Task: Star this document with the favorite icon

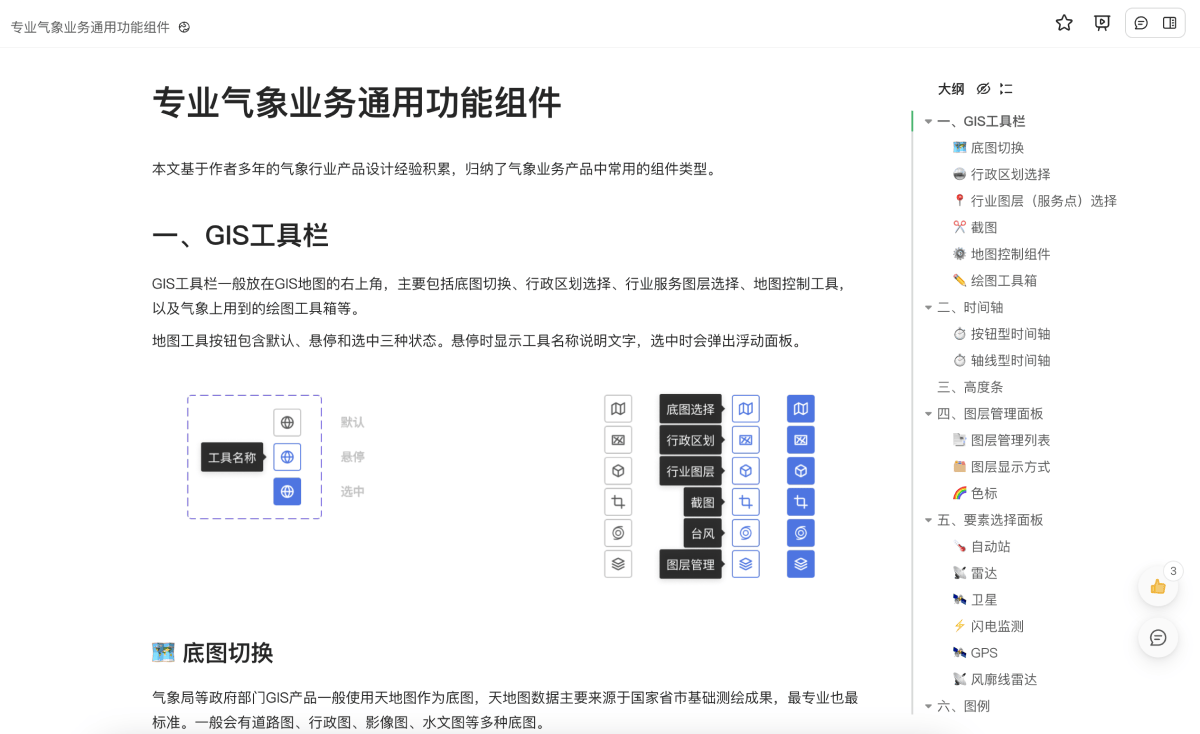Action: (x=1064, y=23)
